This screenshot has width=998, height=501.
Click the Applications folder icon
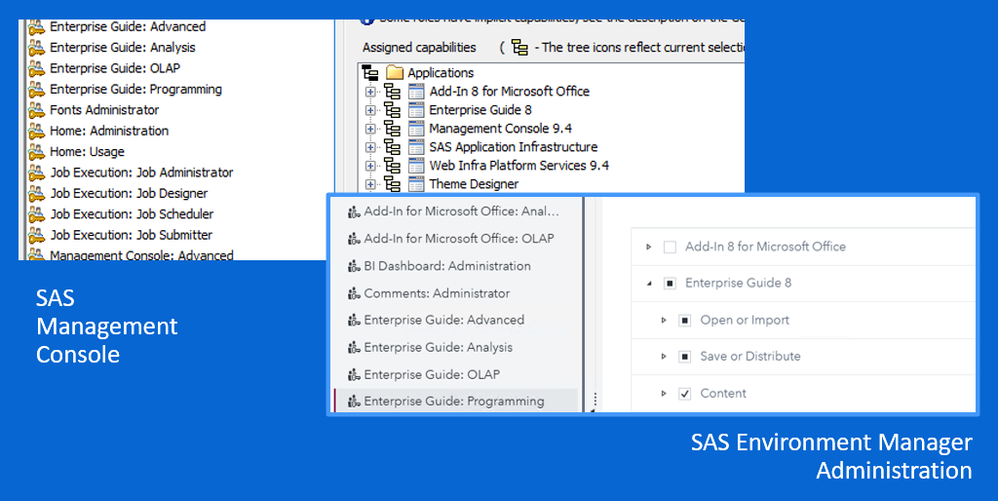coord(395,72)
